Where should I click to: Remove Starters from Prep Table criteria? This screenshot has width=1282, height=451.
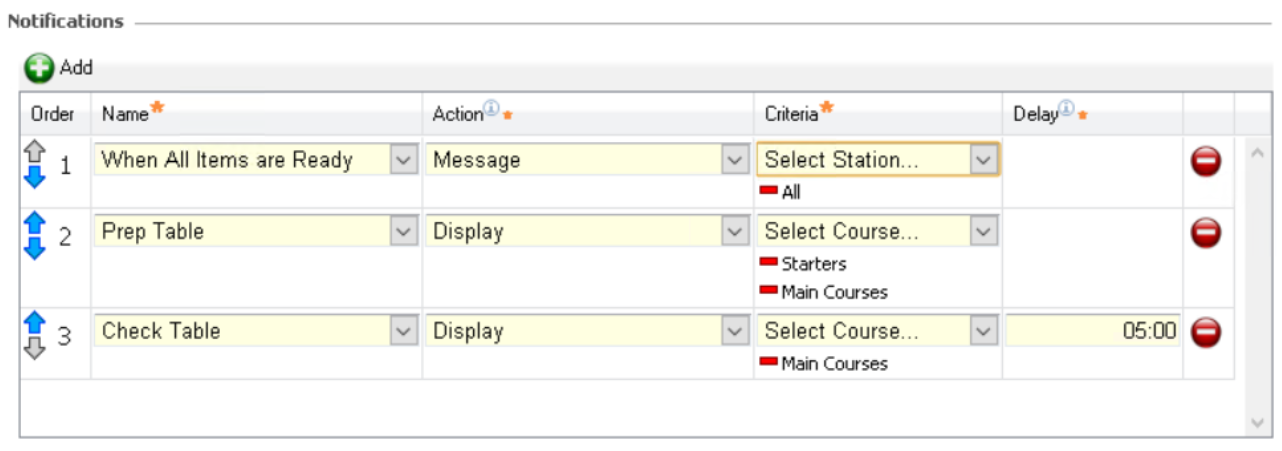coord(769,263)
